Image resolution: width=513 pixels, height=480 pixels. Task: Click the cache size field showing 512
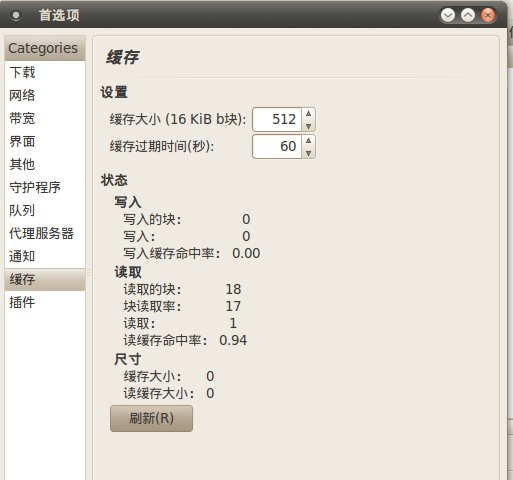277,119
